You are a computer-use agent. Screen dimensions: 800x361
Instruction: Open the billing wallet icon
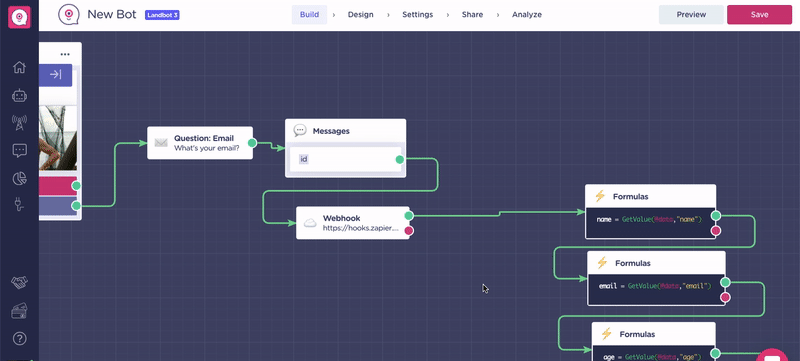pyautogui.click(x=19, y=311)
